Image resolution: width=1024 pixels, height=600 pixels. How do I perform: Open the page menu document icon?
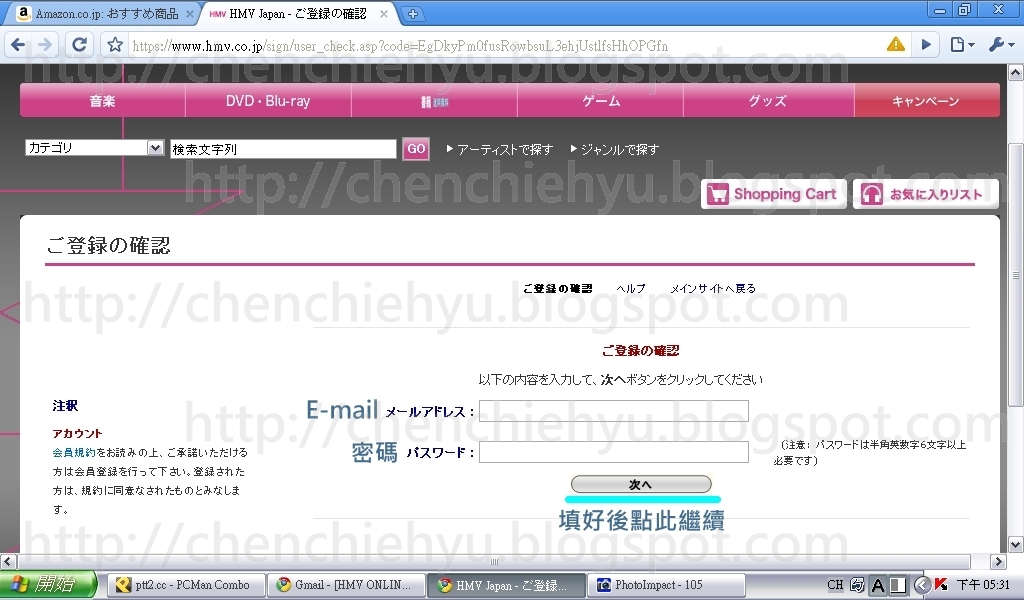963,44
